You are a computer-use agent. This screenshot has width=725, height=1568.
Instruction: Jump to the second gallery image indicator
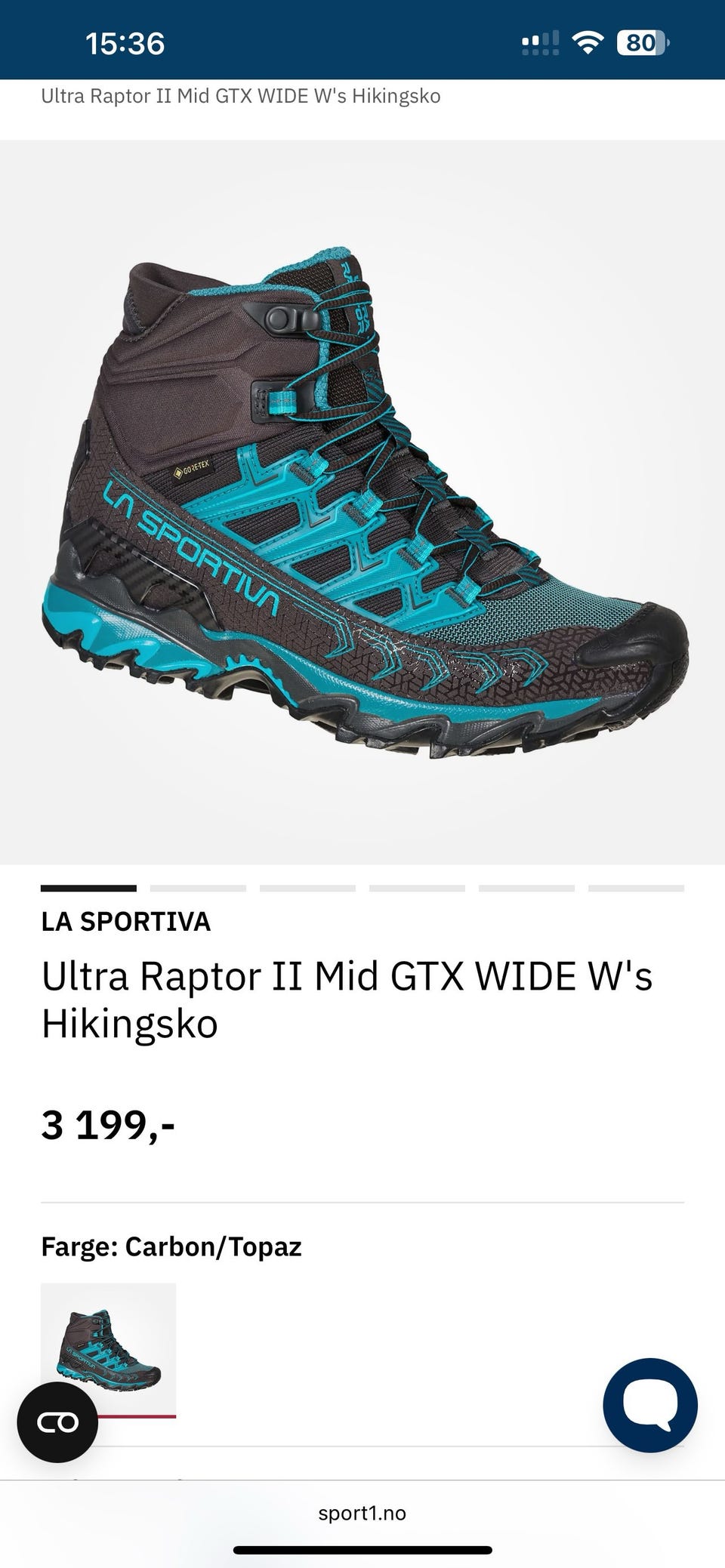(198, 889)
